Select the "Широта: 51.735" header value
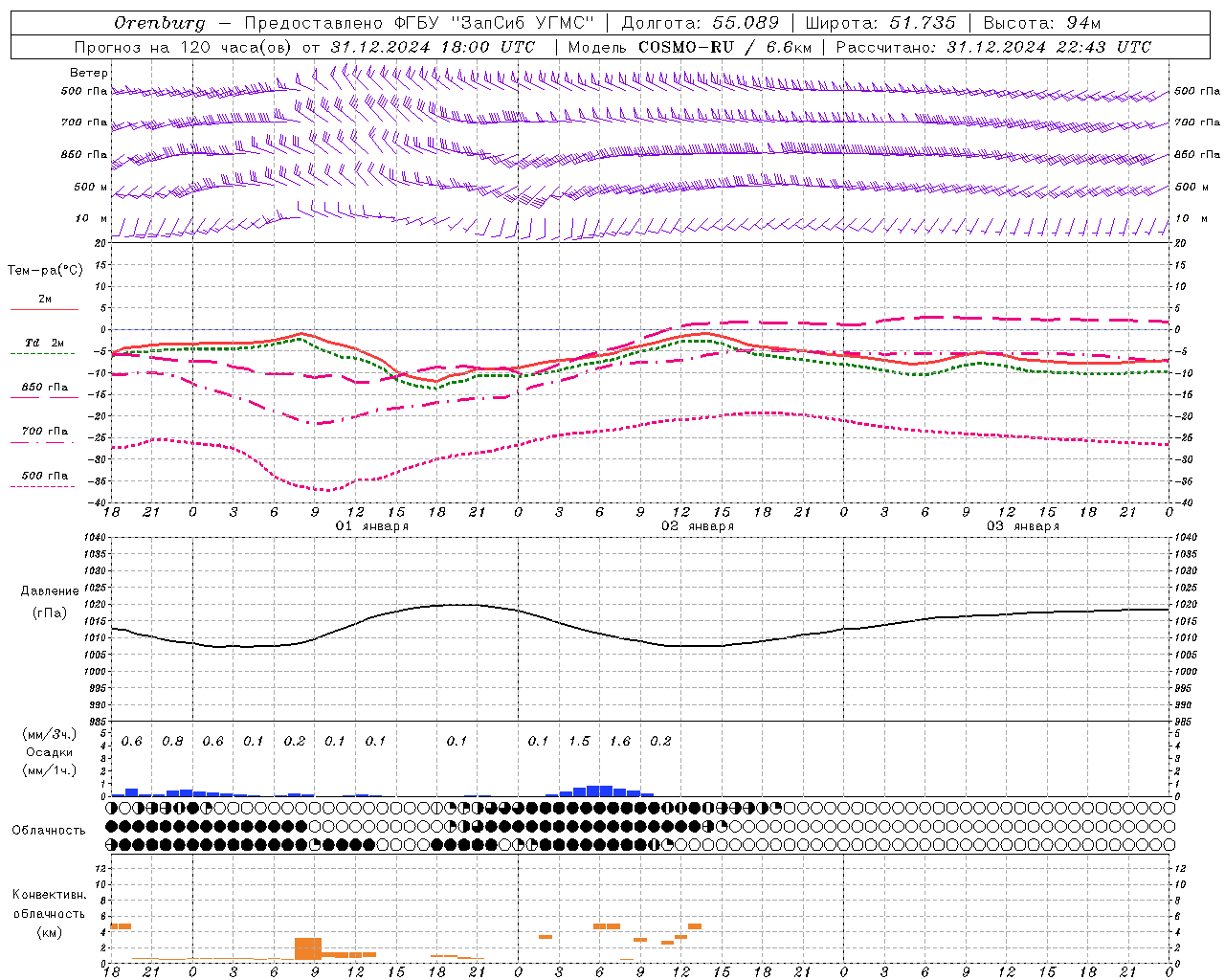The image size is (1225, 980). (x=880, y=23)
